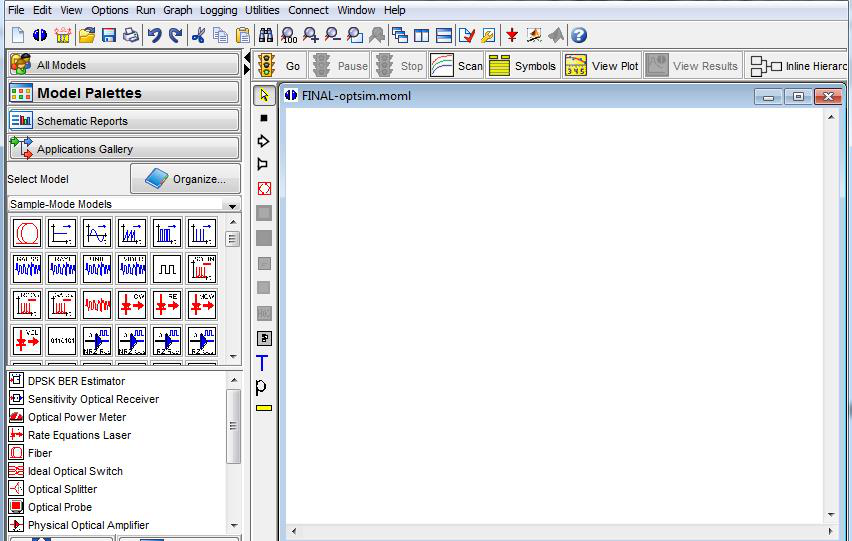Click the New file icon
This screenshot has height=541, width=852.
18,35
